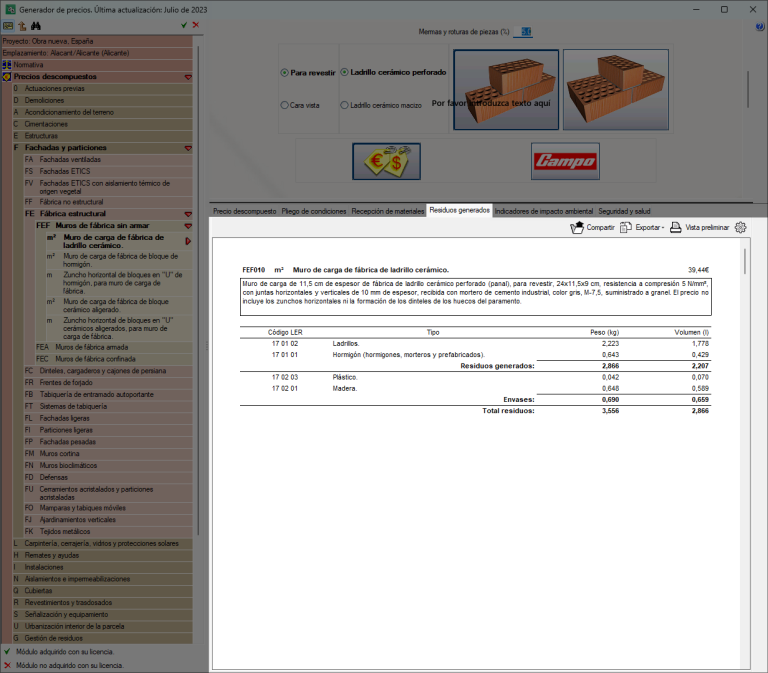Click the currency price tags icon

tap(386, 161)
